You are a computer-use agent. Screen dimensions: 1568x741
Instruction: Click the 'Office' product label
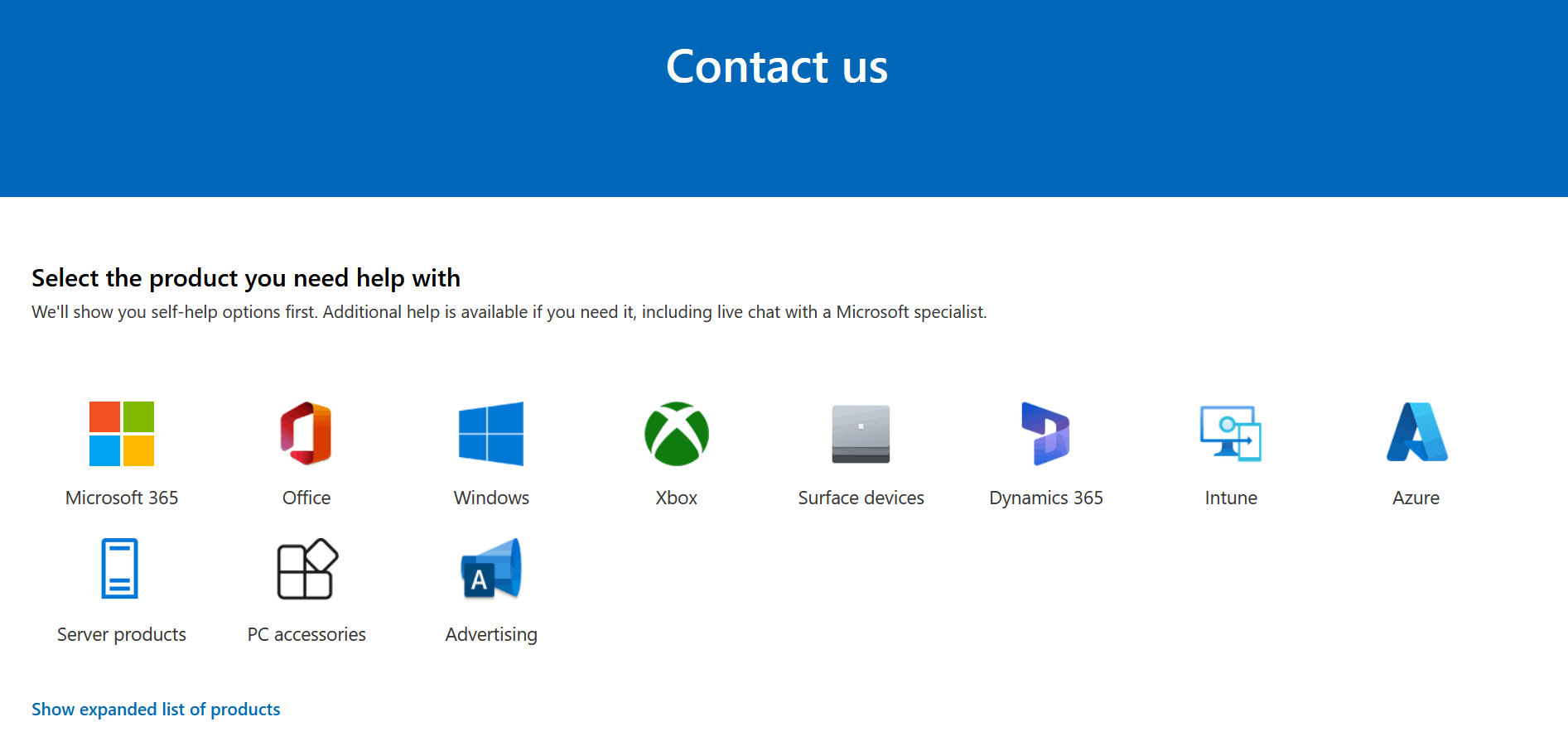[x=306, y=498]
